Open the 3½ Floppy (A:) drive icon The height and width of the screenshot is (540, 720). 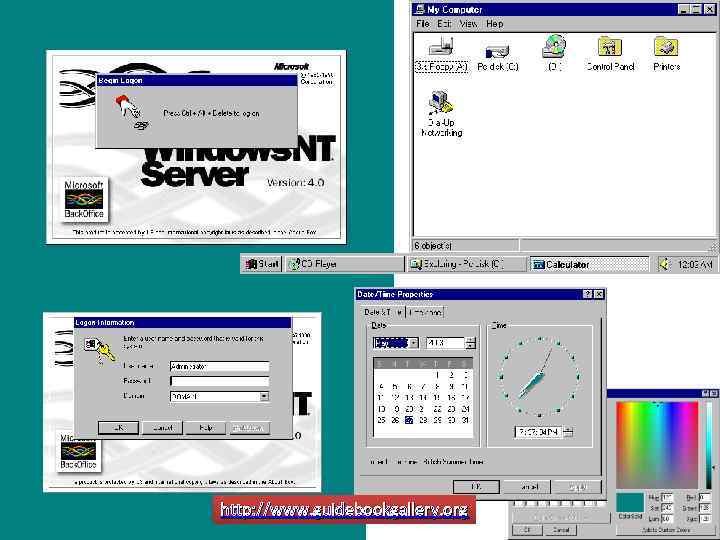pos(441,54)
